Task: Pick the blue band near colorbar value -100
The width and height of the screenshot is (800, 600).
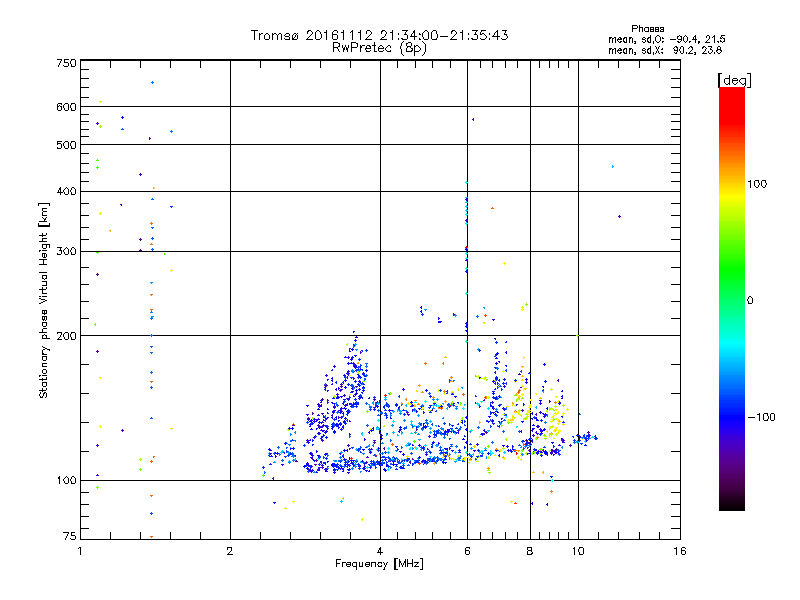Action: coord(732,416)
